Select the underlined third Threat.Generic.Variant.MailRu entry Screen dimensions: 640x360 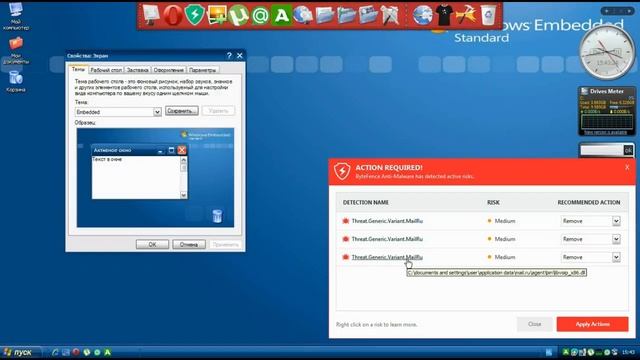pyautogui.click(x=387, y=257)
